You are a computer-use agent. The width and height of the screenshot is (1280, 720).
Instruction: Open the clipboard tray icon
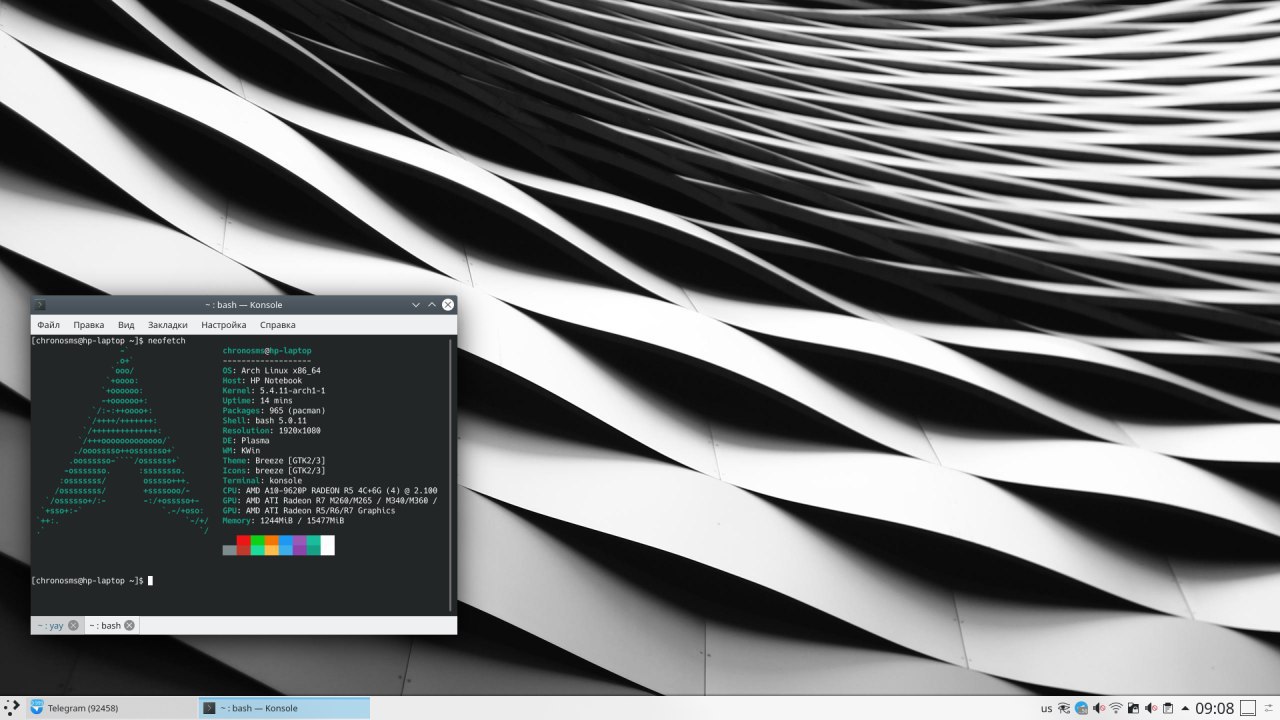click(x=1167, y=708)
